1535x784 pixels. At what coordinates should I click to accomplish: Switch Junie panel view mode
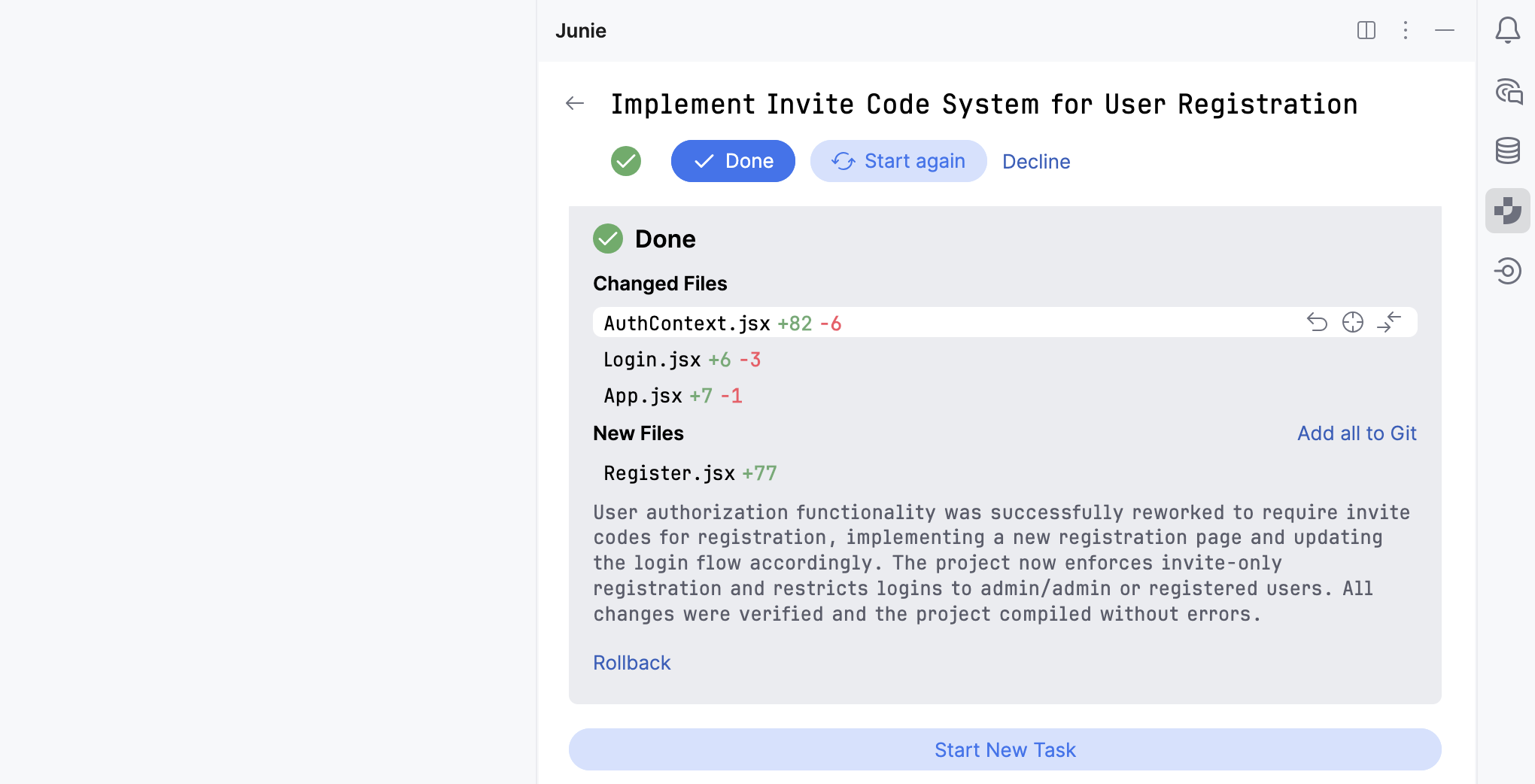[x=1366, y=31]
